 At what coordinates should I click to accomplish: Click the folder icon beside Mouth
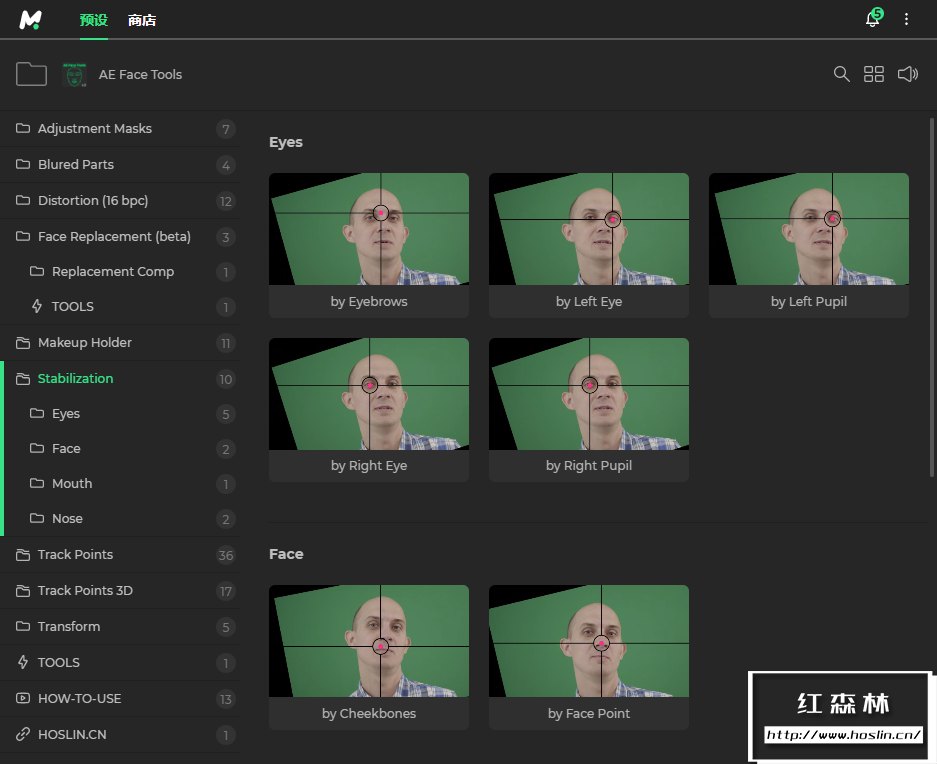(x=37, y=483)
